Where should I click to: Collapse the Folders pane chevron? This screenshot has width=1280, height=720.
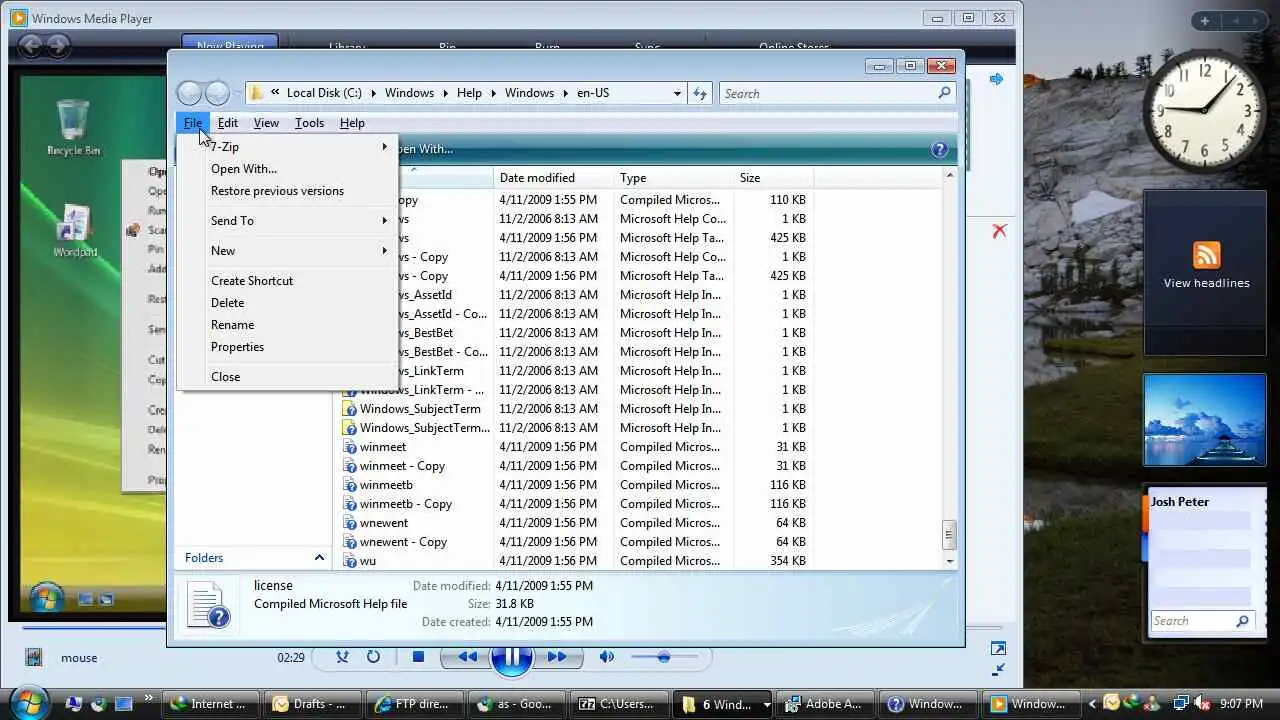pyautogui.click(x=319, y=558)
